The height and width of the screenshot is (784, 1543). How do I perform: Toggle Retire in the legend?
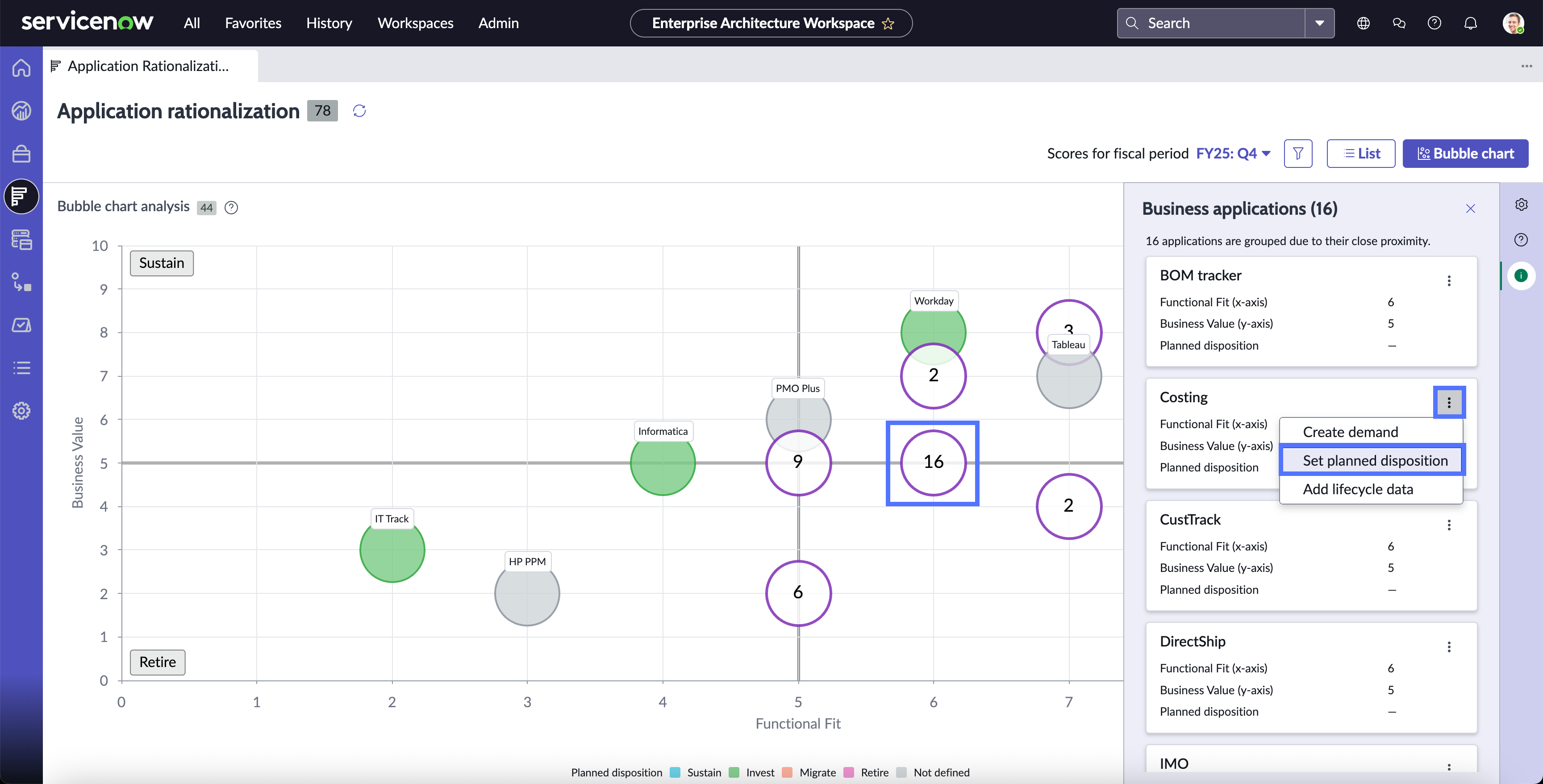coord(866,772)
